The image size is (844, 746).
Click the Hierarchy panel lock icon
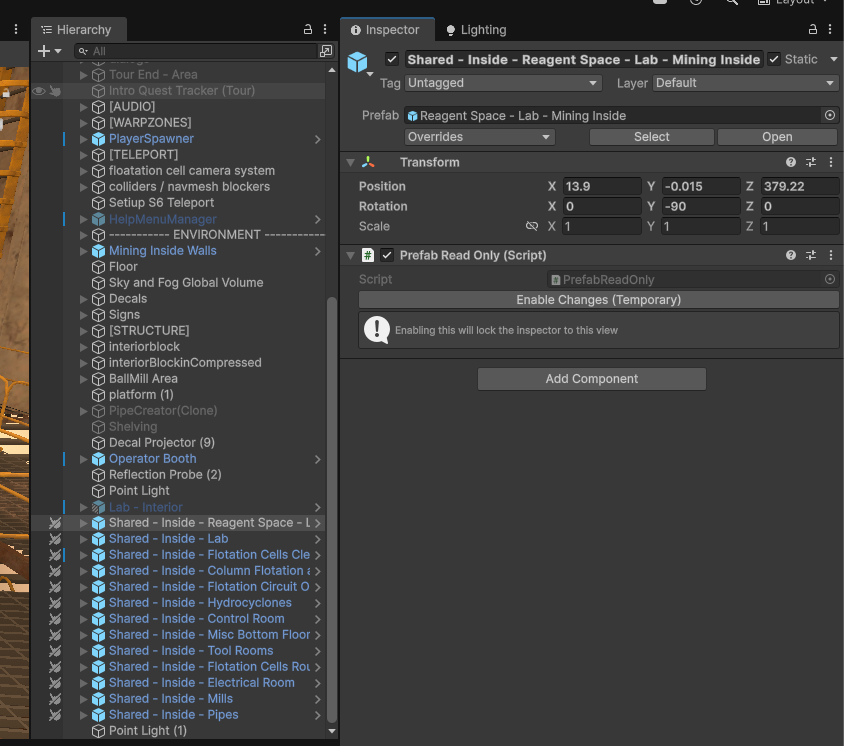coord(308,29)
